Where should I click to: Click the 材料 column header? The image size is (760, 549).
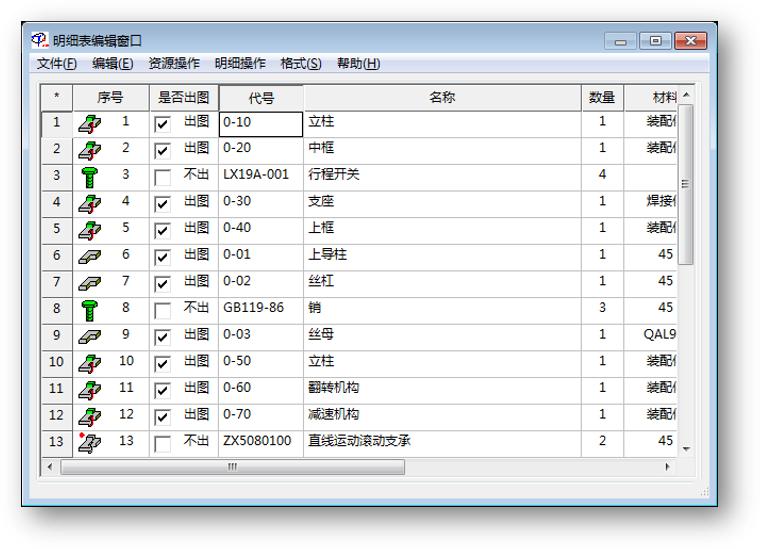pos(650,97)
